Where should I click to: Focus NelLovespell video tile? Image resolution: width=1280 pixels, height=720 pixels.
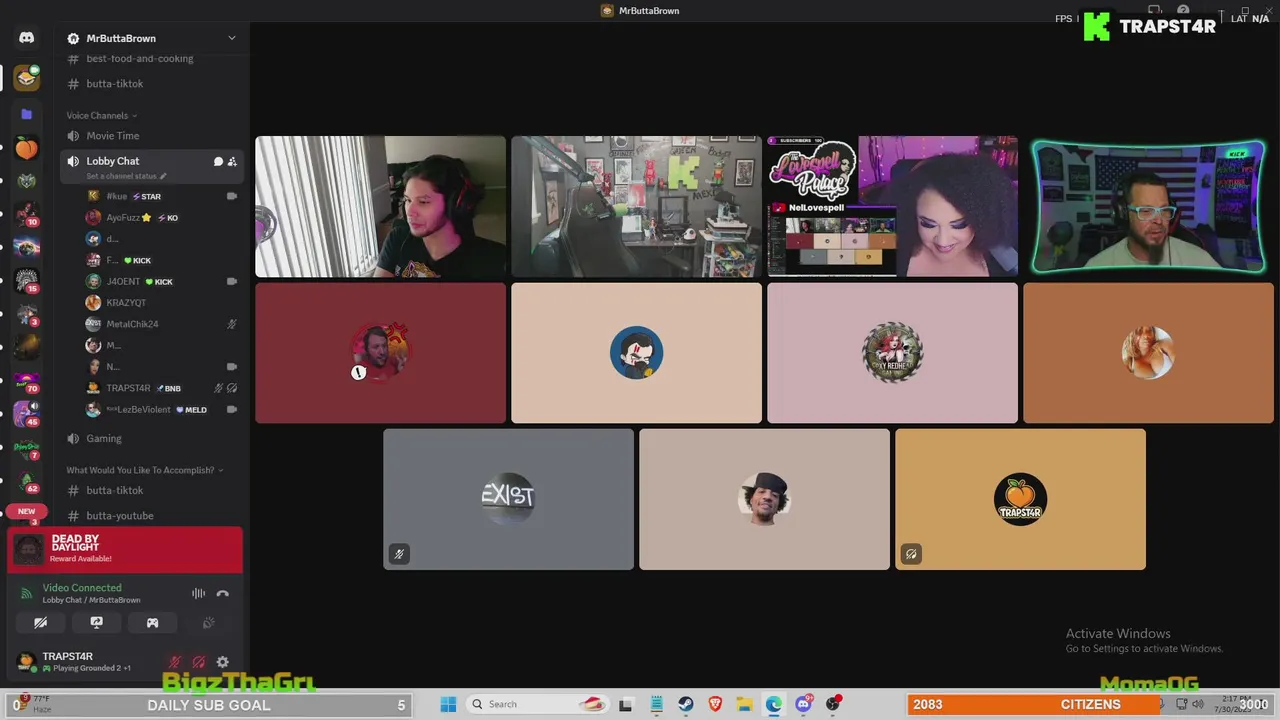tap(892, 207)
